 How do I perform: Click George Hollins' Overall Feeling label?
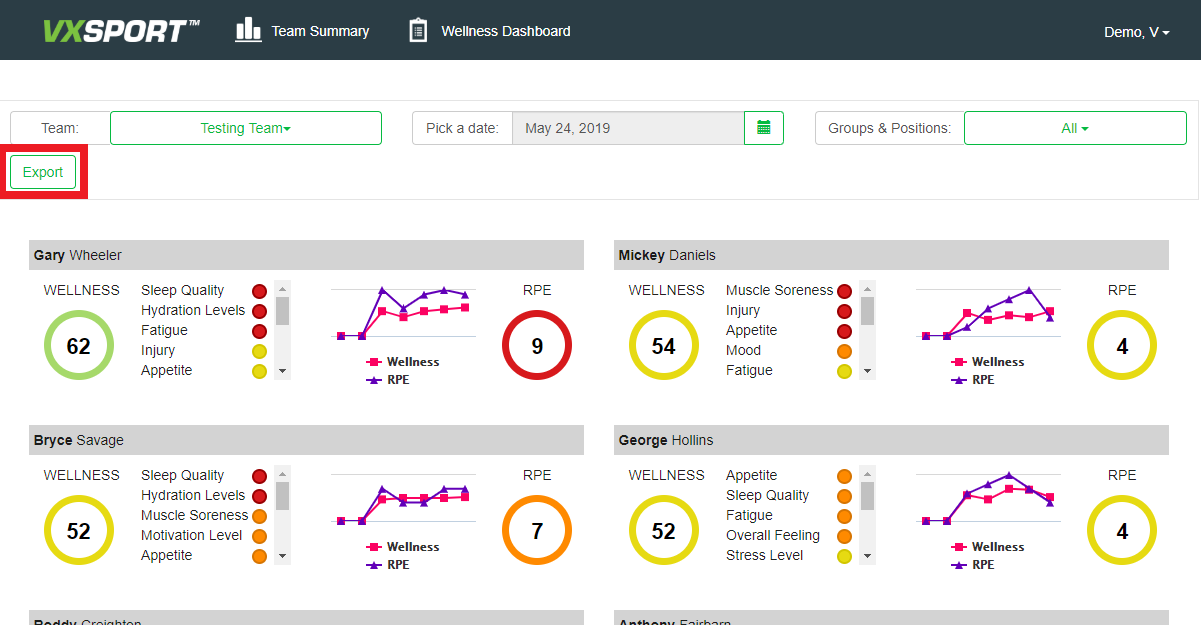point(773,536)
